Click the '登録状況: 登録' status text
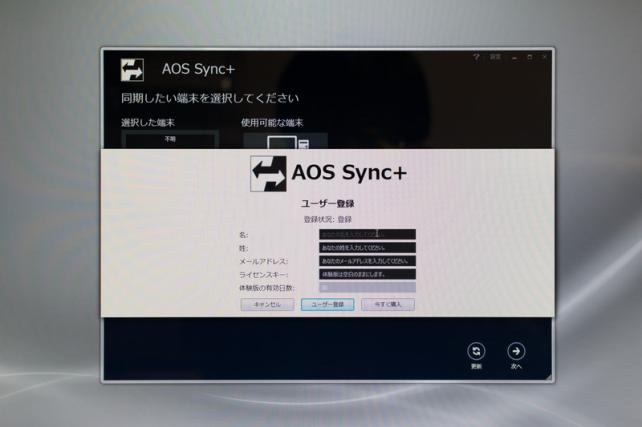Viewport: 642px width, 427px height. tap(328, 219)
